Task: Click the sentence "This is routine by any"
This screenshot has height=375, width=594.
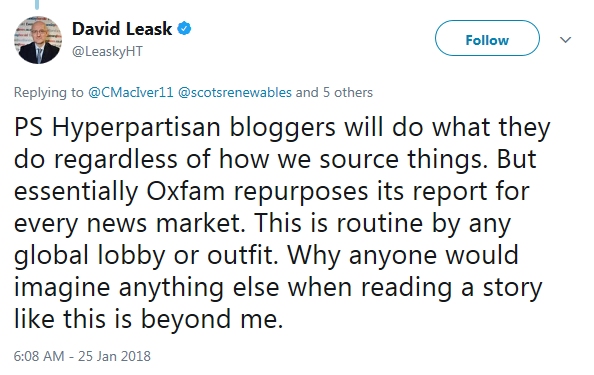Action: click(x=383, y=223)
